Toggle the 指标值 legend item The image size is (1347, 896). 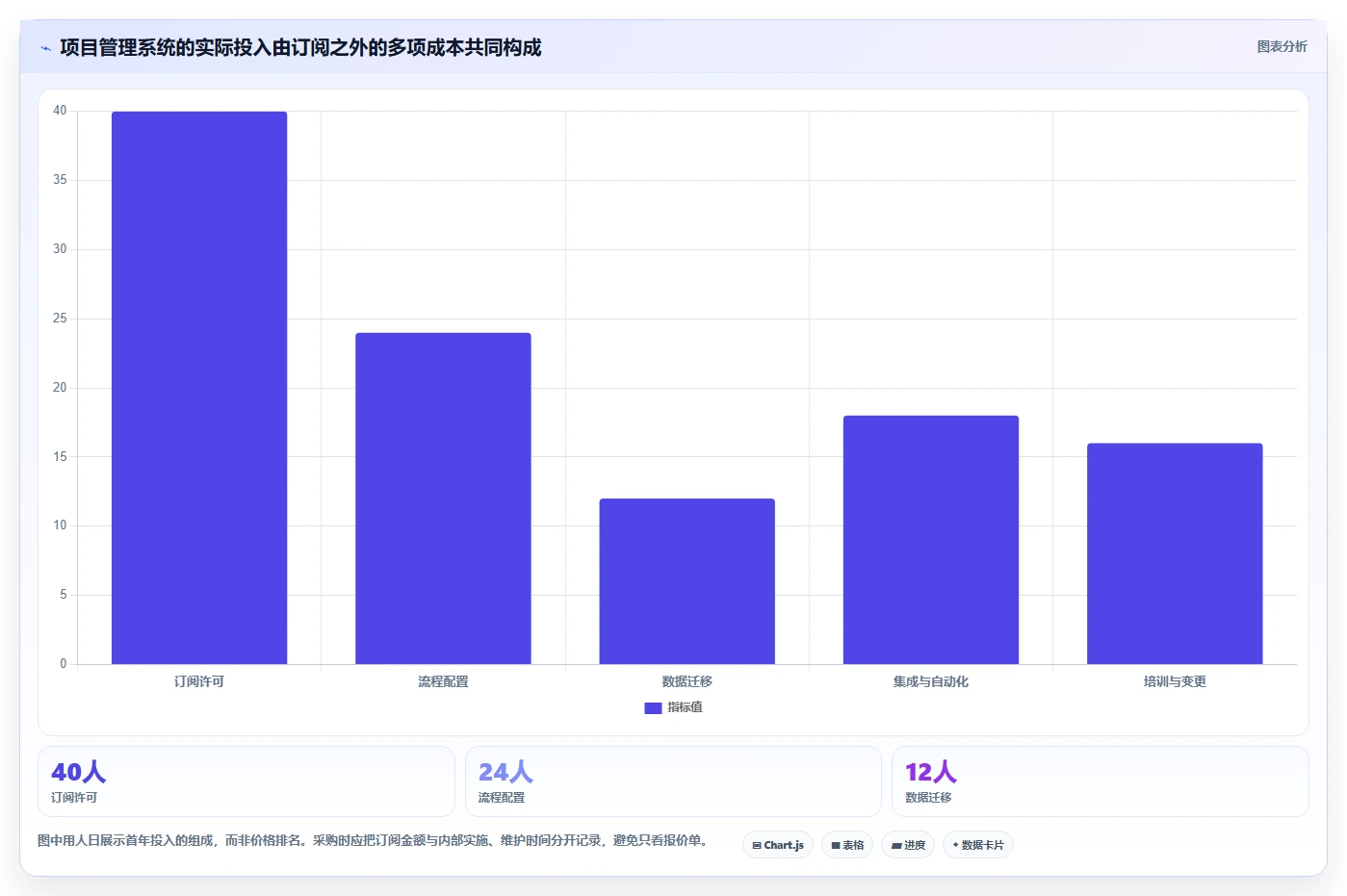[x=673, y=707]
